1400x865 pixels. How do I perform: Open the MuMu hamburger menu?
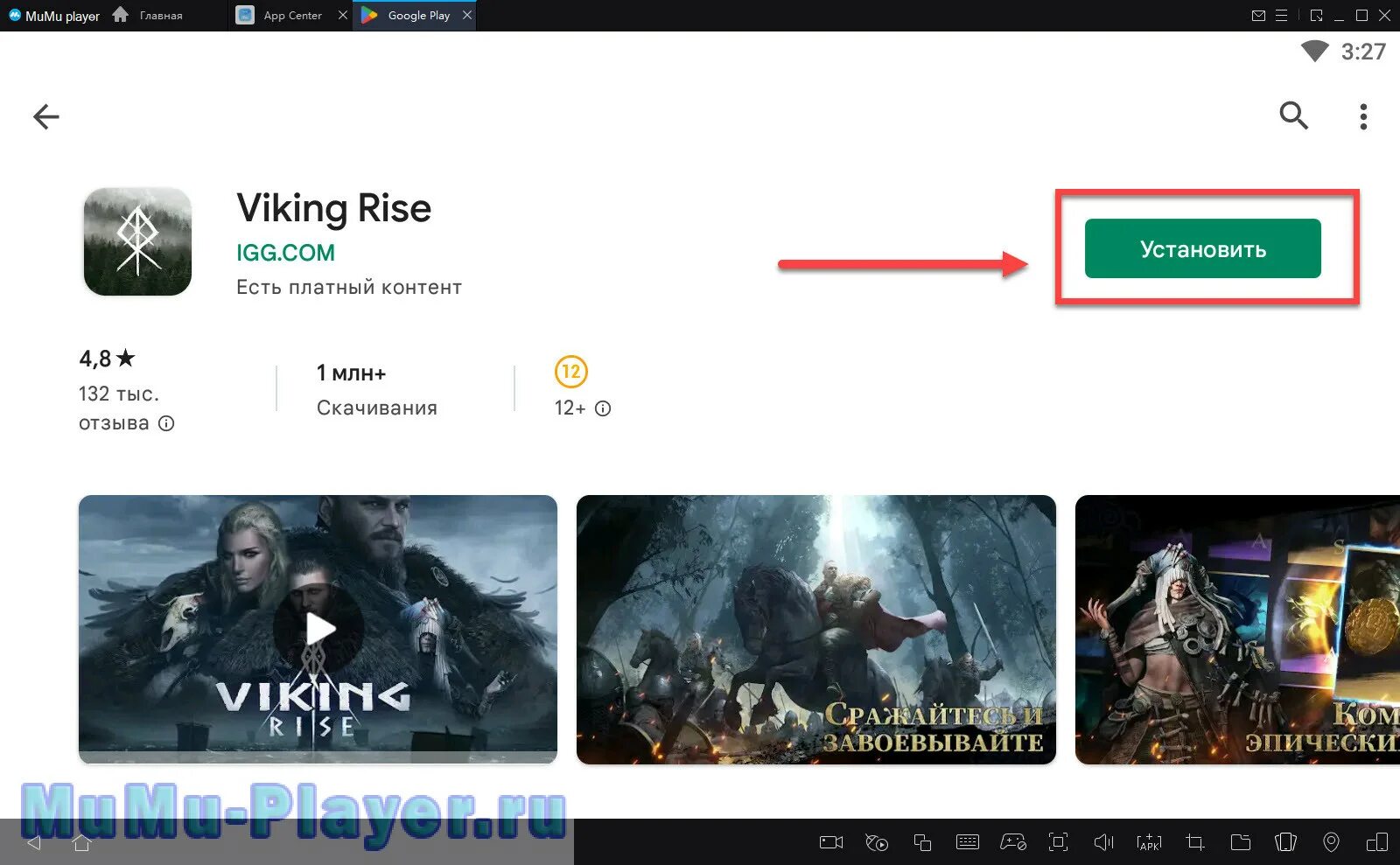[x=1282, y=15]
